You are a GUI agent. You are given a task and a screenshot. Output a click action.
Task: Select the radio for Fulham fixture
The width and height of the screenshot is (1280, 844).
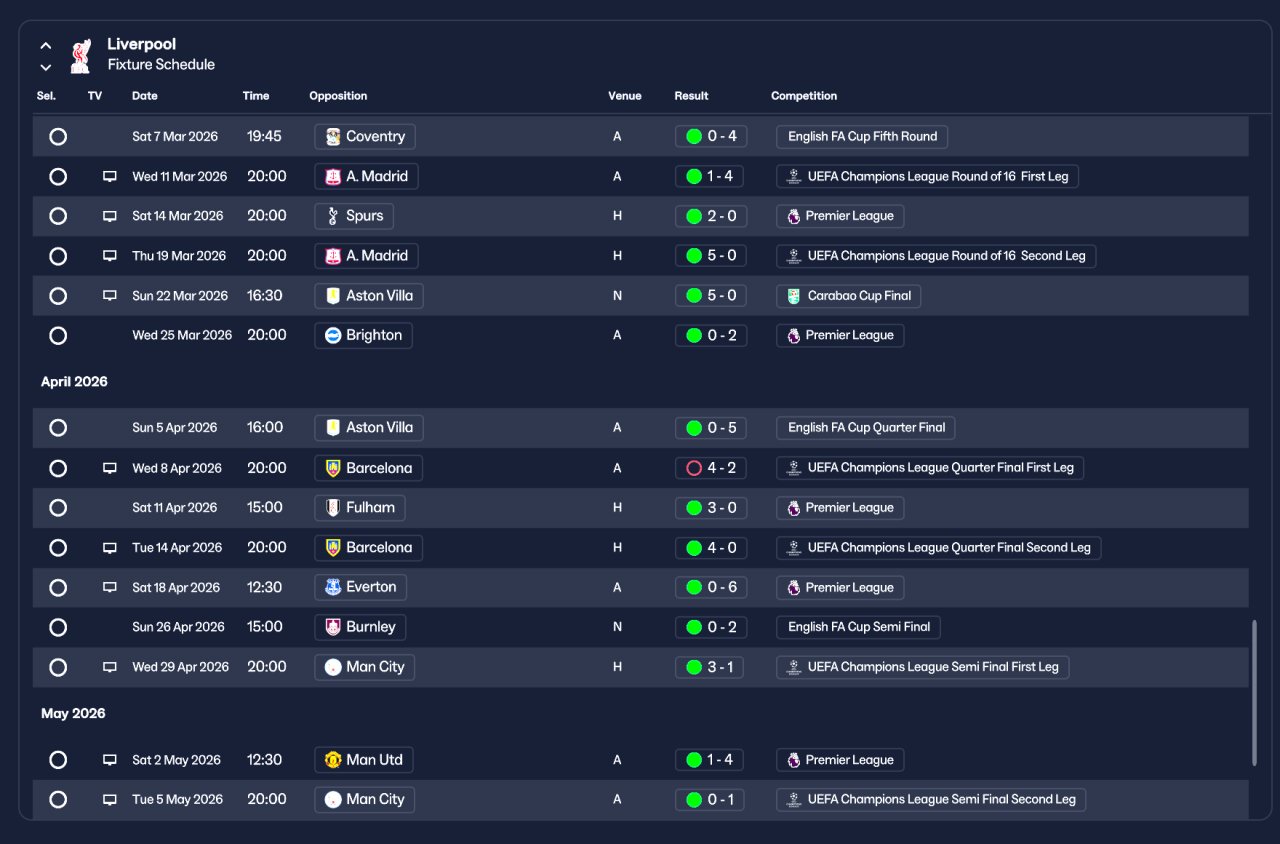pos(58,507)
